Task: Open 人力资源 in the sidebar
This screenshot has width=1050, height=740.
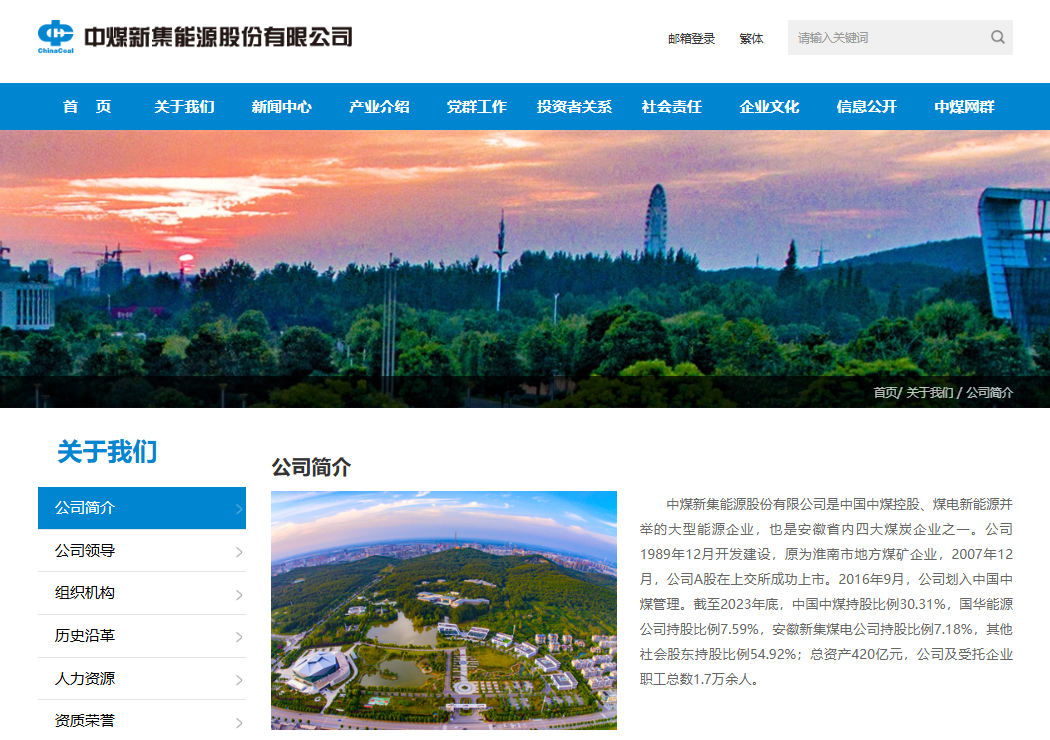Action: (142, 678)
